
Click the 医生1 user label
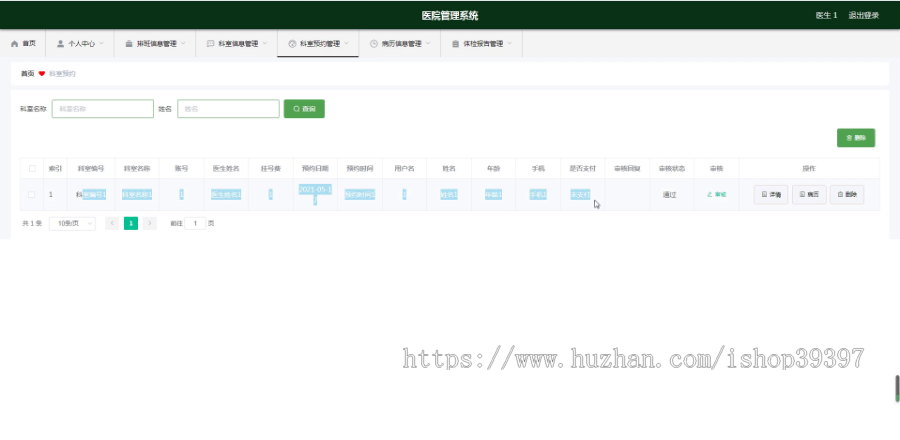click(x=826, y=15)
